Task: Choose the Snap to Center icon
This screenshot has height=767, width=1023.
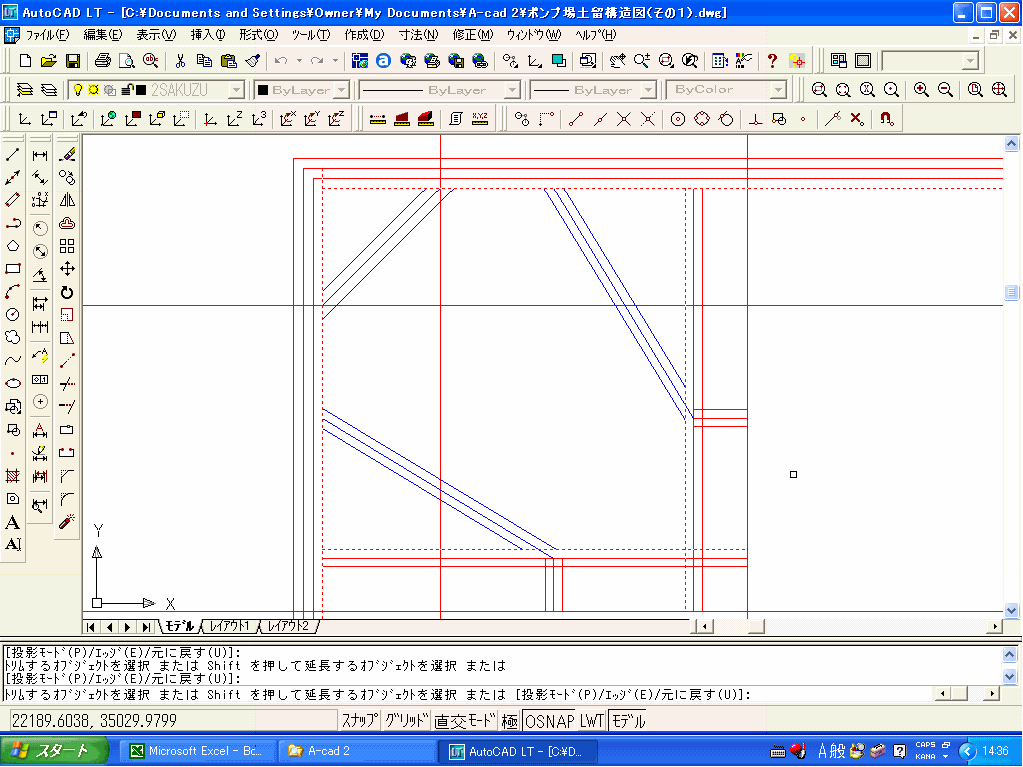Action: click(x=678, y=119)
